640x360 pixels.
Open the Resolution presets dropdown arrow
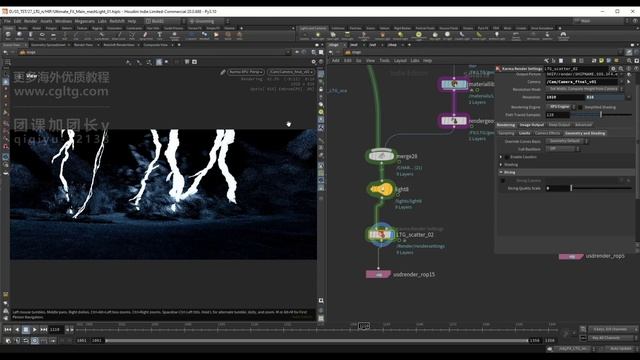(x=629, y=97)
